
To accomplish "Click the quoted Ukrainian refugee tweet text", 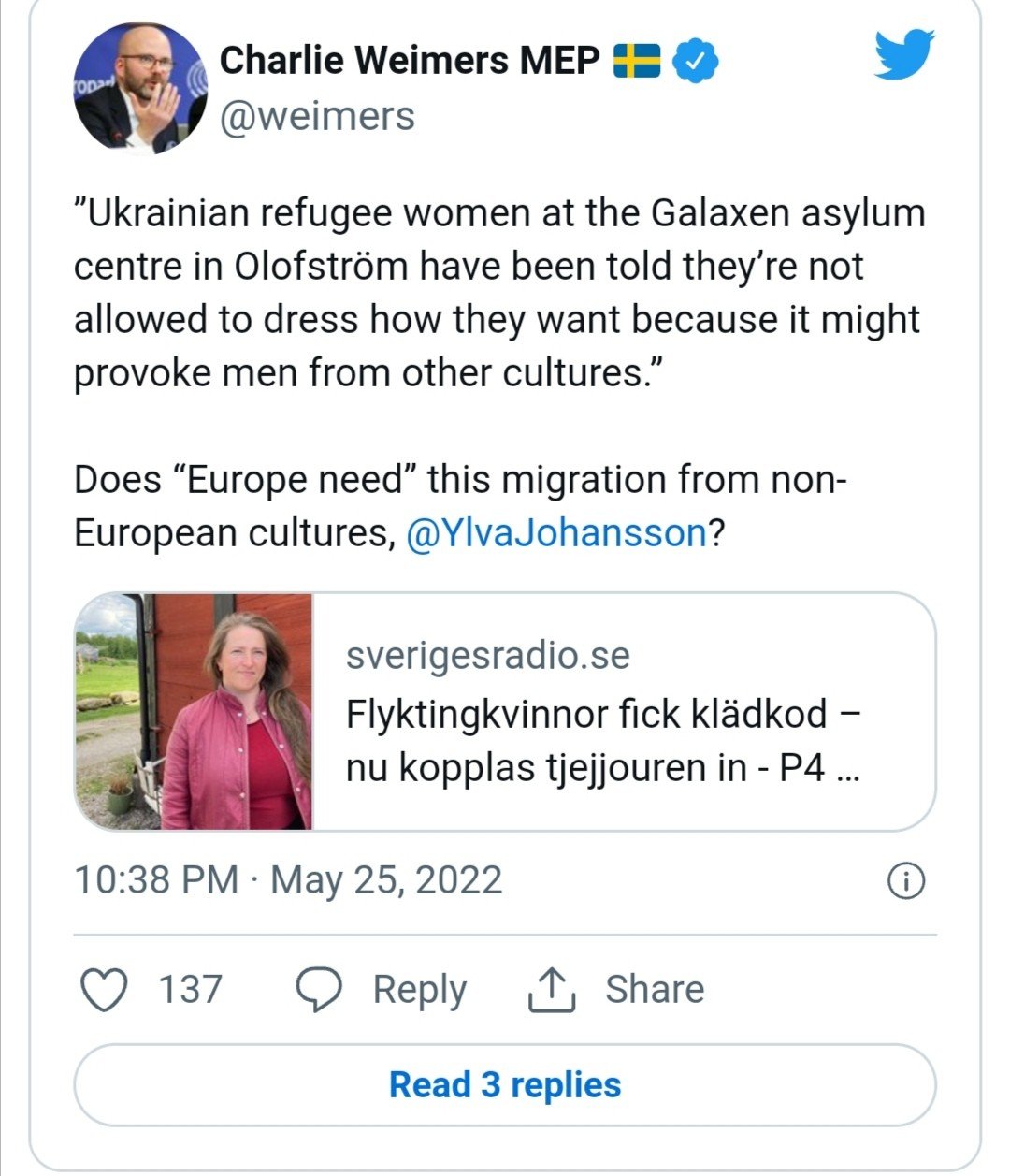I will 498,293.
